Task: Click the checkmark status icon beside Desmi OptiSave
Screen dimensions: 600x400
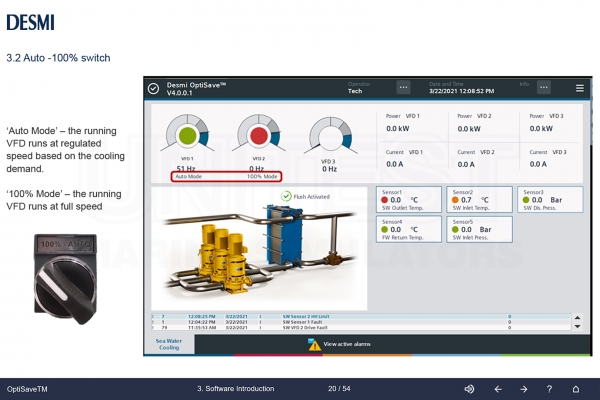Action: [153, 88]
